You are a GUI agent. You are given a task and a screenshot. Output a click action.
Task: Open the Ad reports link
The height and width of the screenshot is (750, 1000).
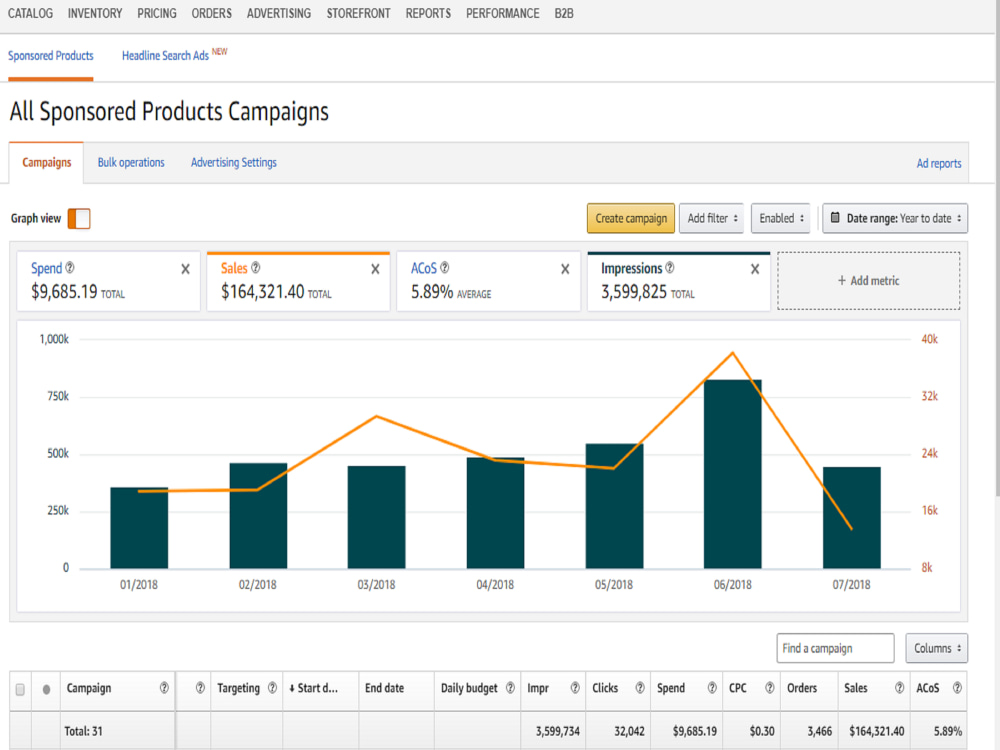click(x=939, y=163)
